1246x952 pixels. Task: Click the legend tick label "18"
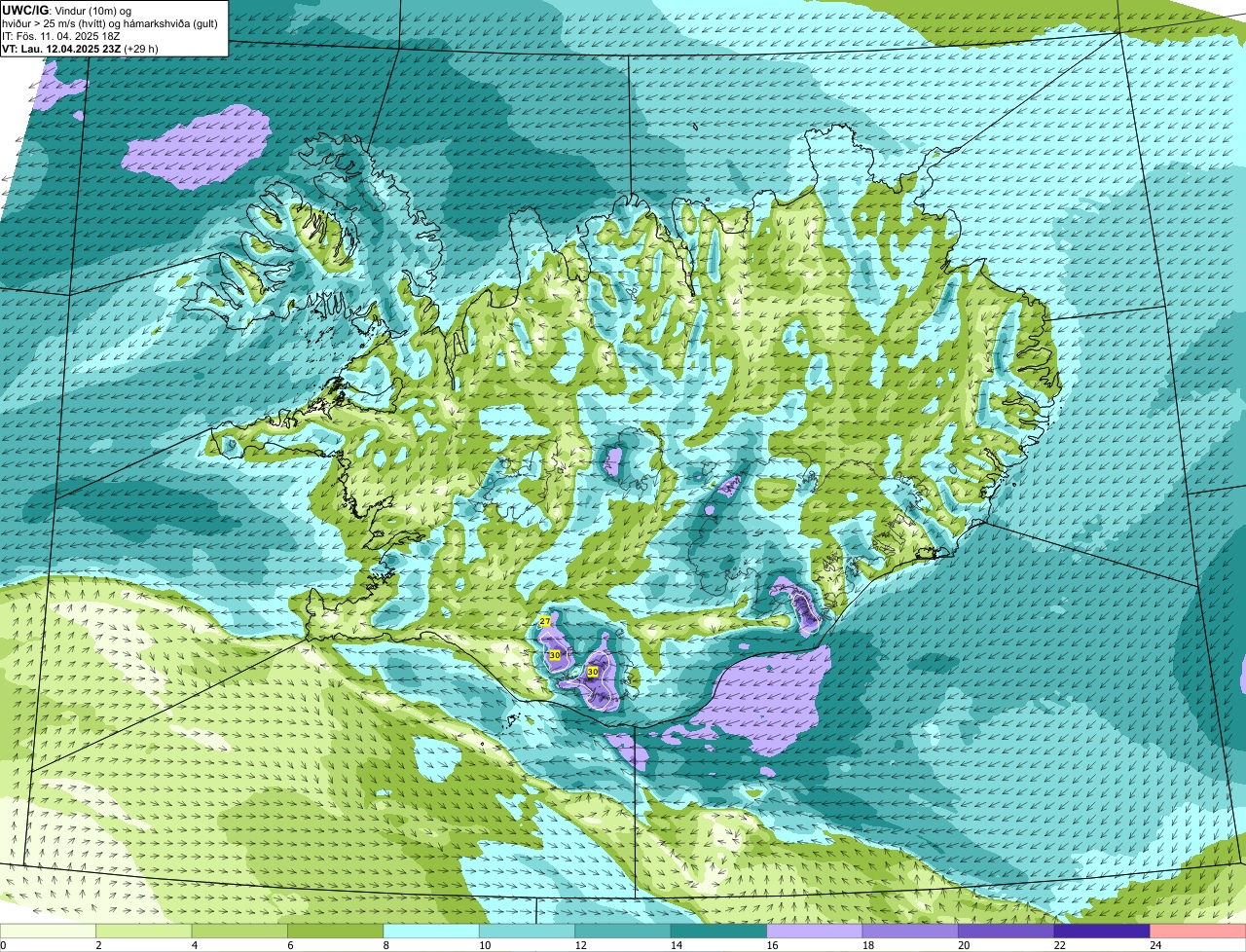[867, 945]
